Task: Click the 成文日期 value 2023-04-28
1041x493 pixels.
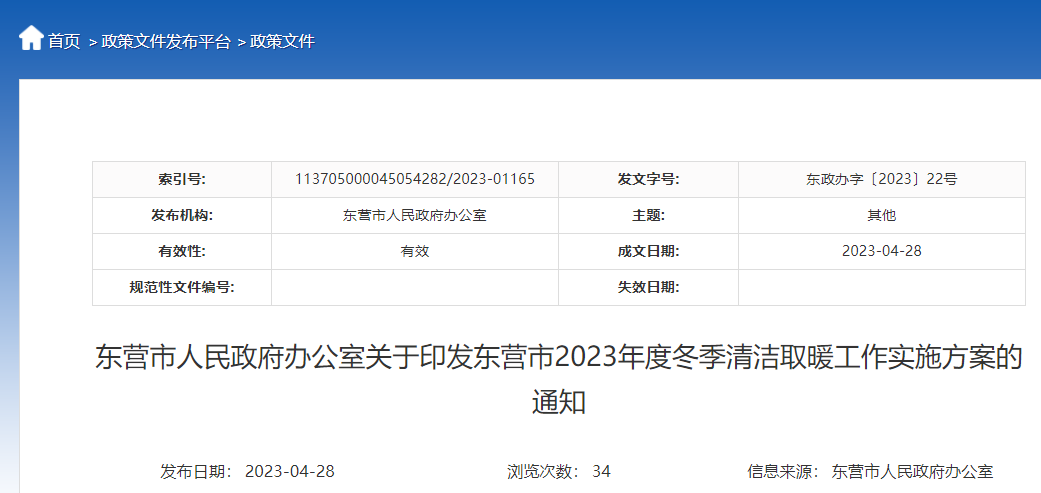Action: tap(881, 251)
